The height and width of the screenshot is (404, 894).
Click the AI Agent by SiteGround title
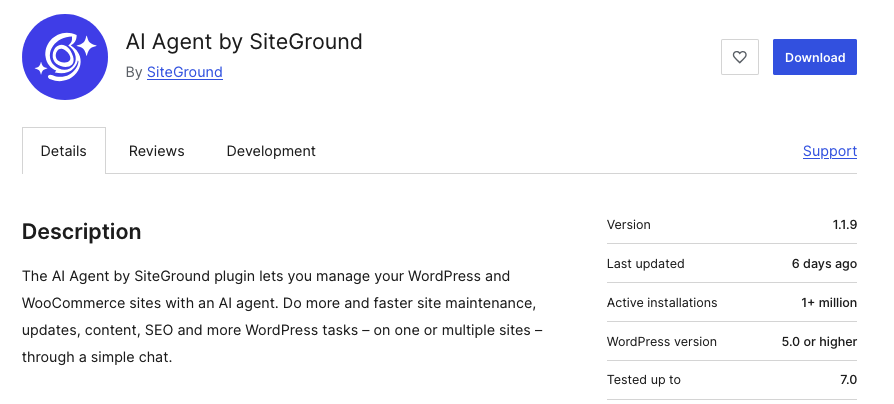[244, 42]
